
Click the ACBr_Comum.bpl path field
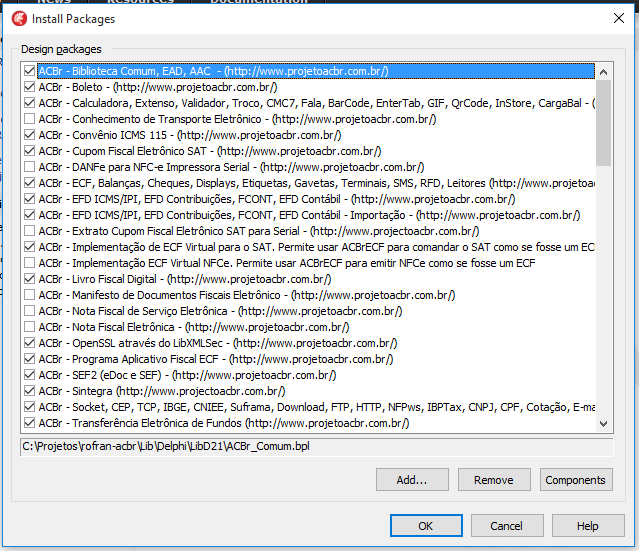click(317, 447)
